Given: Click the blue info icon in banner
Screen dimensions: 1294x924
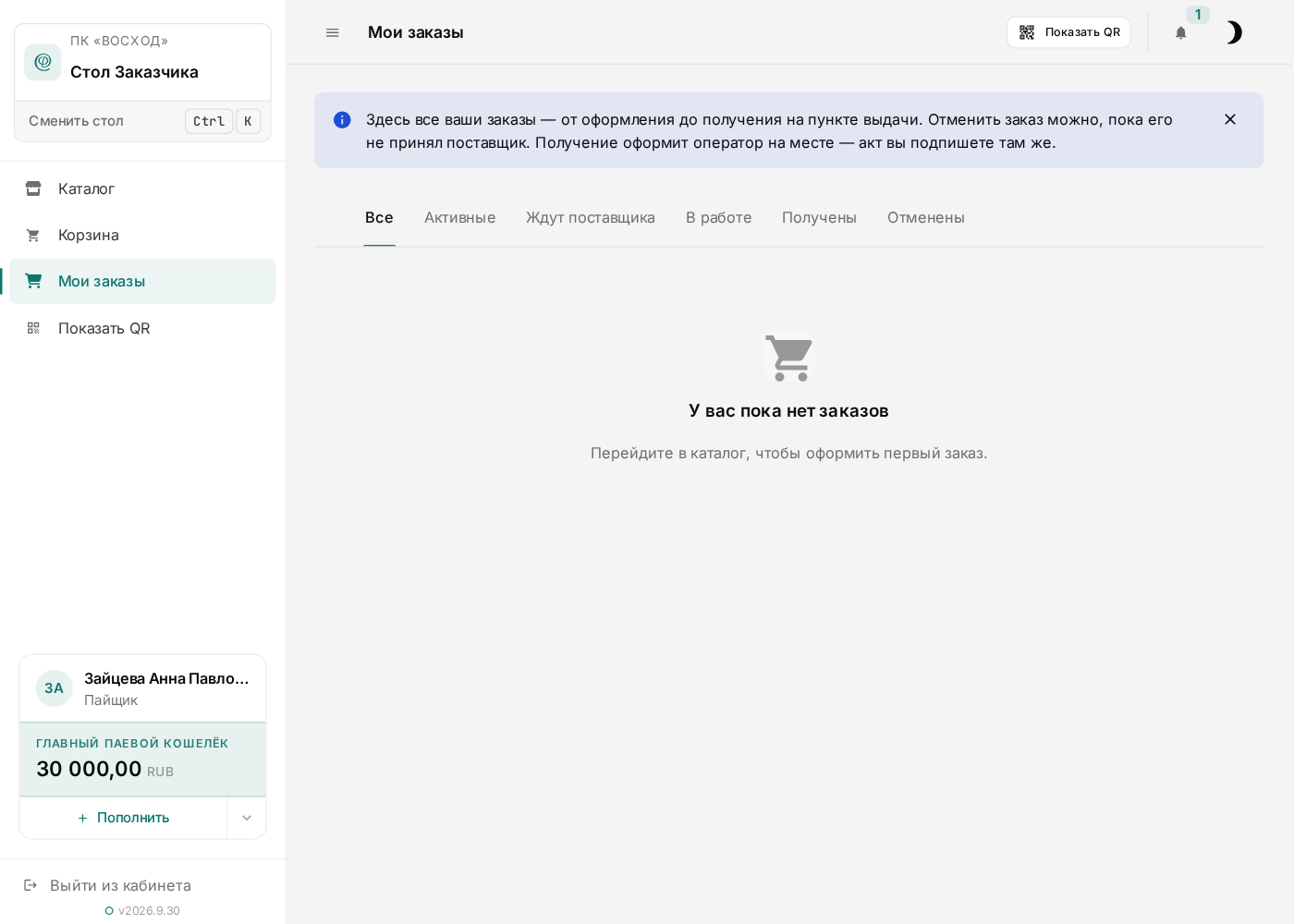Looking at the screenshot, I should tap(342, 120).
